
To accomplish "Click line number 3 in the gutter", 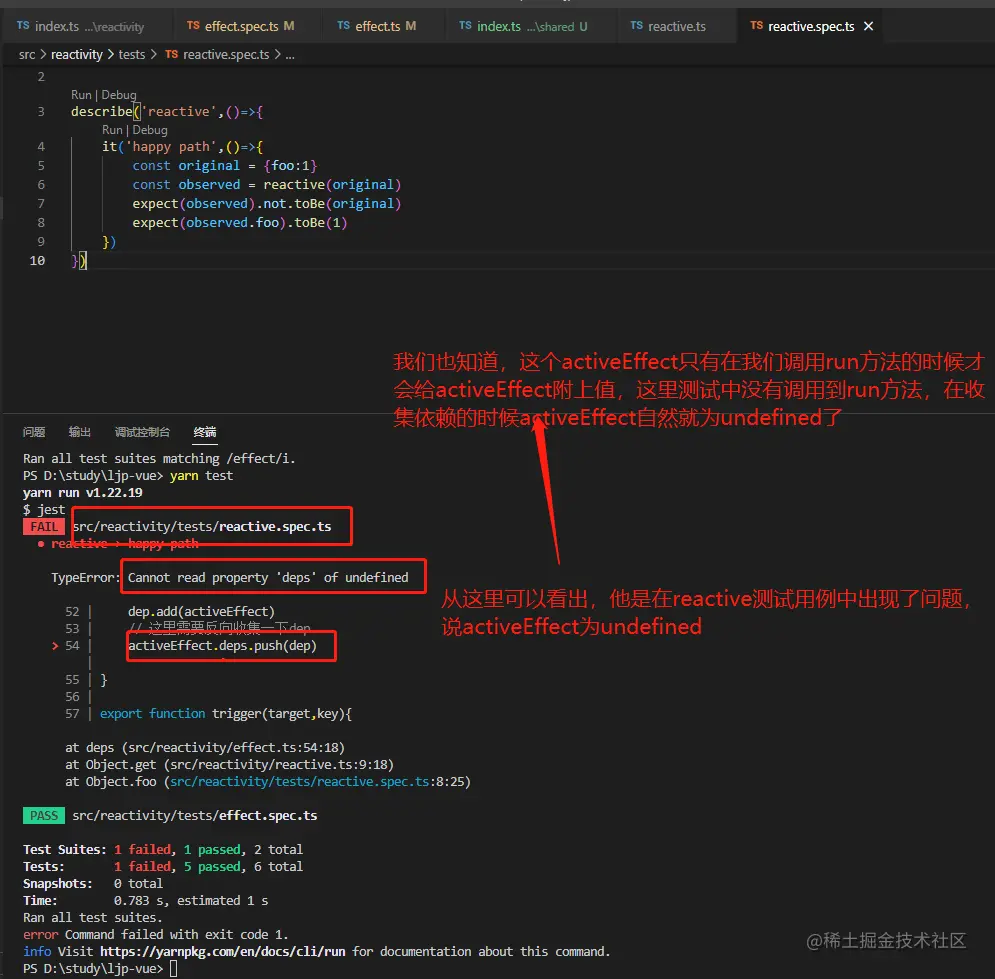I will [41, 112].
